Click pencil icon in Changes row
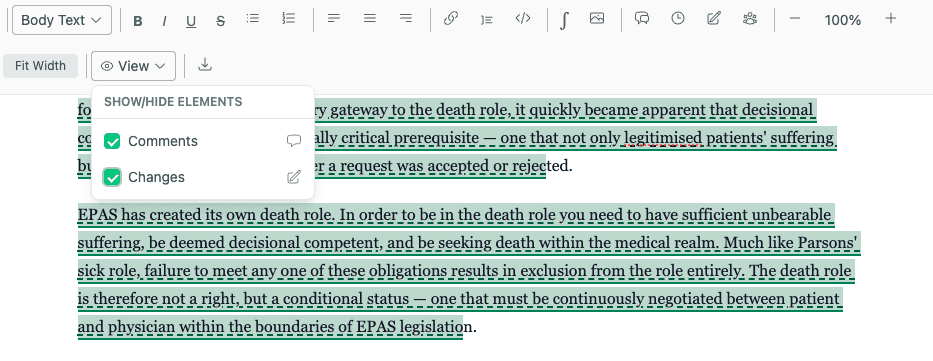This screenshot has height=361, width=933. (293, 177)
